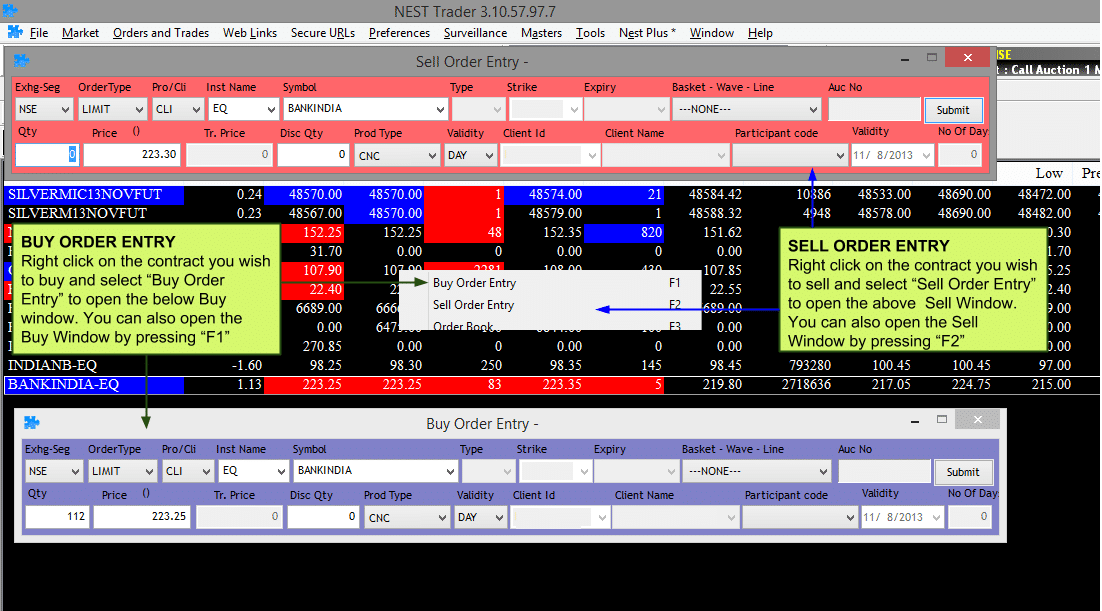Click the Qty input field in Buy Order Entry
The width and height of the screenshot is (1102, 611).
pyautogui.click(x=55, y=516)
